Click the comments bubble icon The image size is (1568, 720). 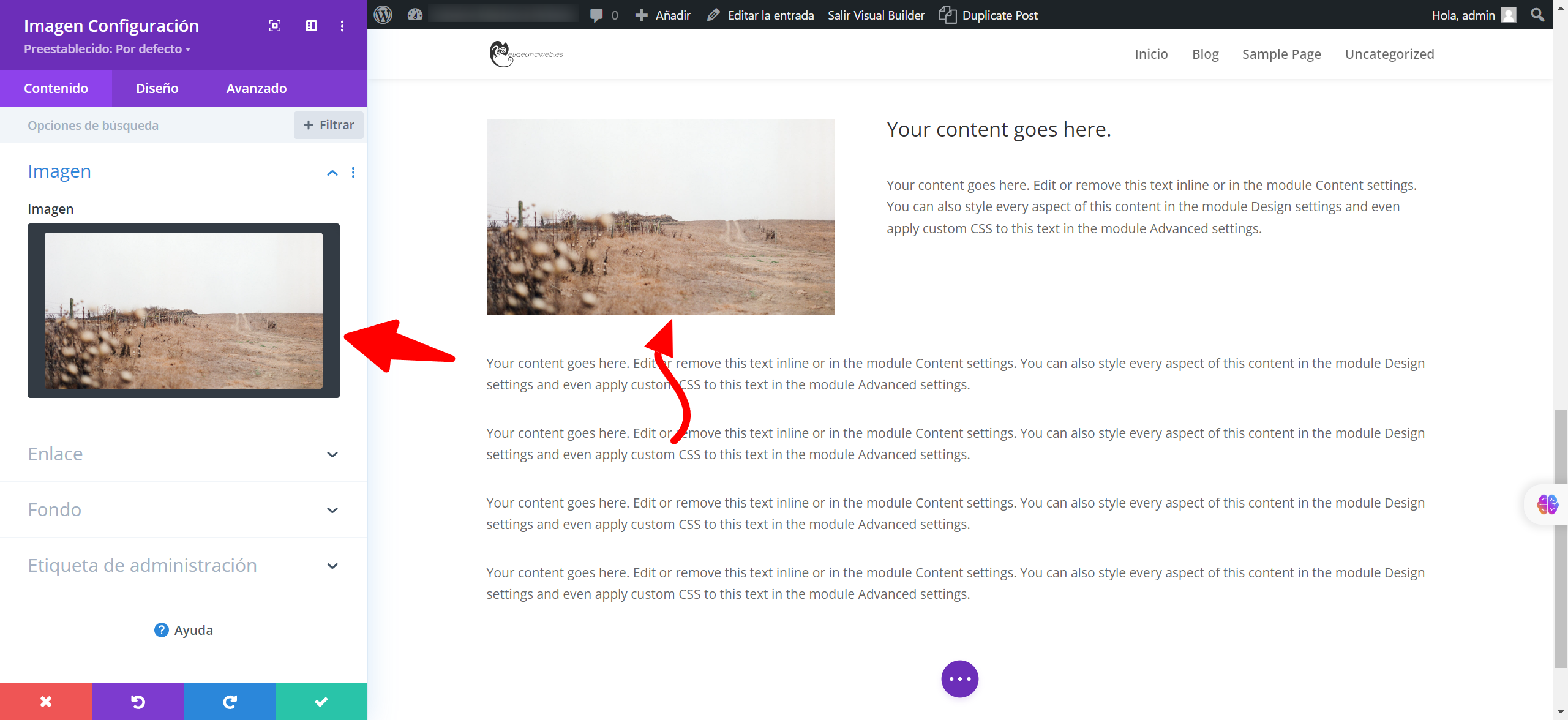[x=596, y=15]
